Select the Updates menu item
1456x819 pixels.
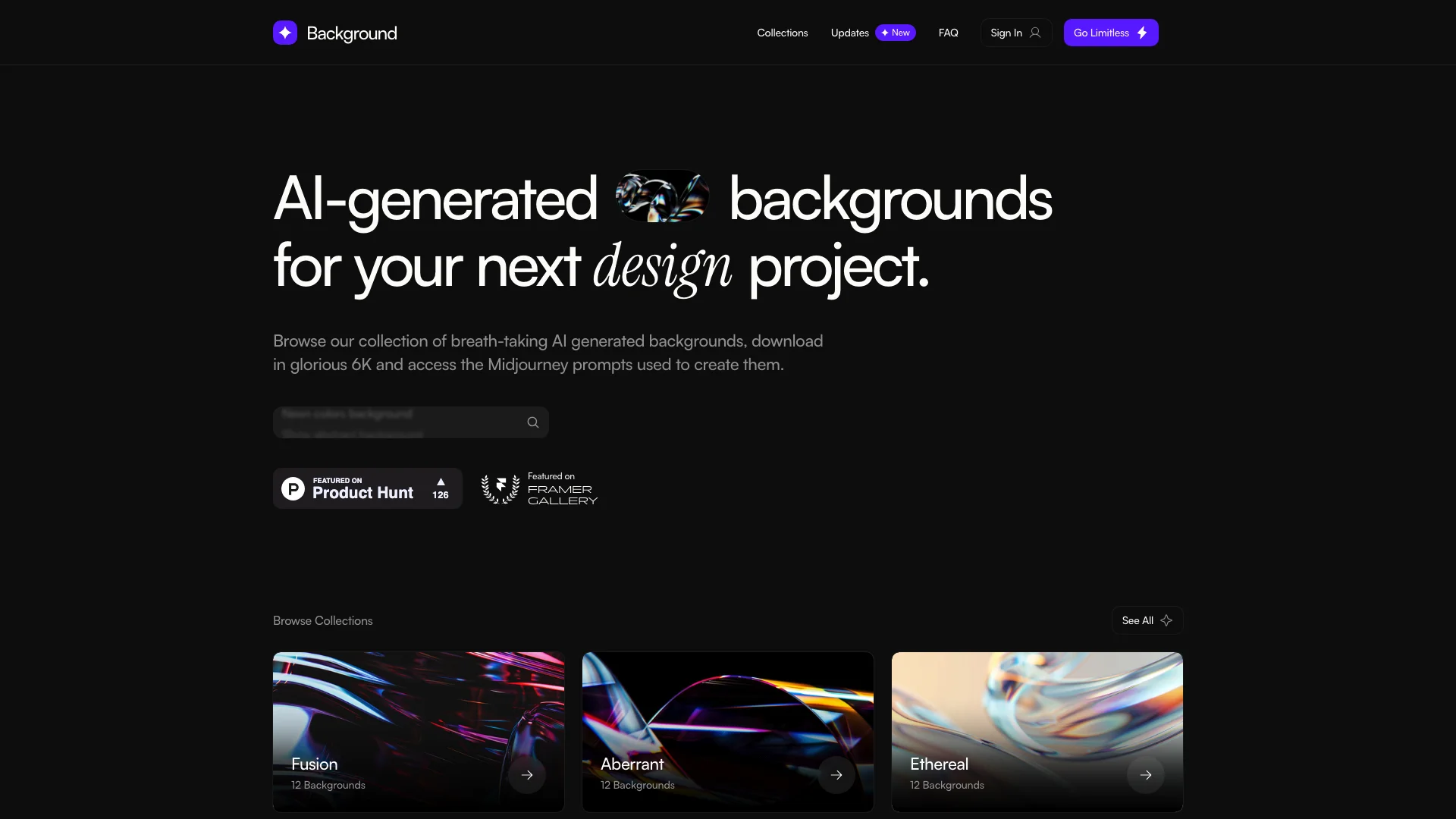849,32
